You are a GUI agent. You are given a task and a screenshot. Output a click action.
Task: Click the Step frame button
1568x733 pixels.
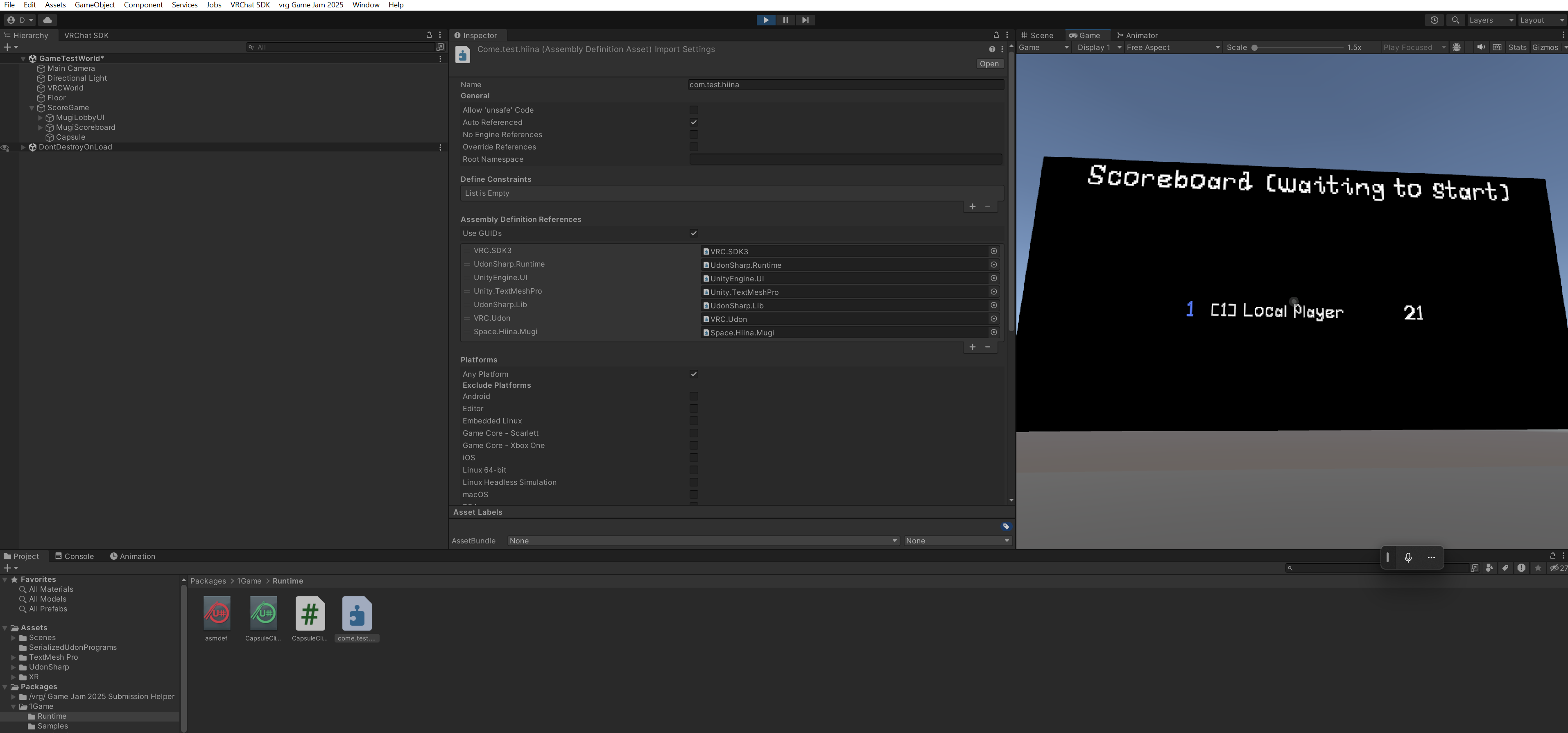[x=805, y=20]
